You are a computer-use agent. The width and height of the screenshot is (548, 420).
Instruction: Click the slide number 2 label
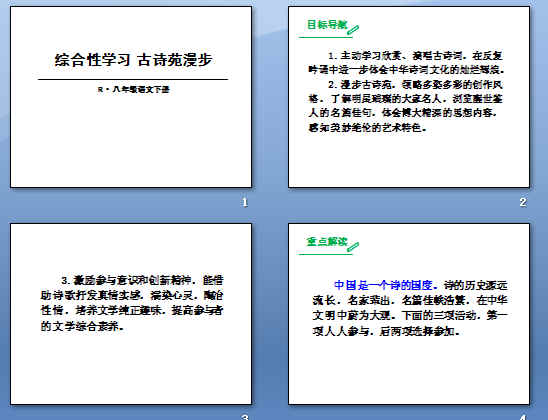pos(523,202)
